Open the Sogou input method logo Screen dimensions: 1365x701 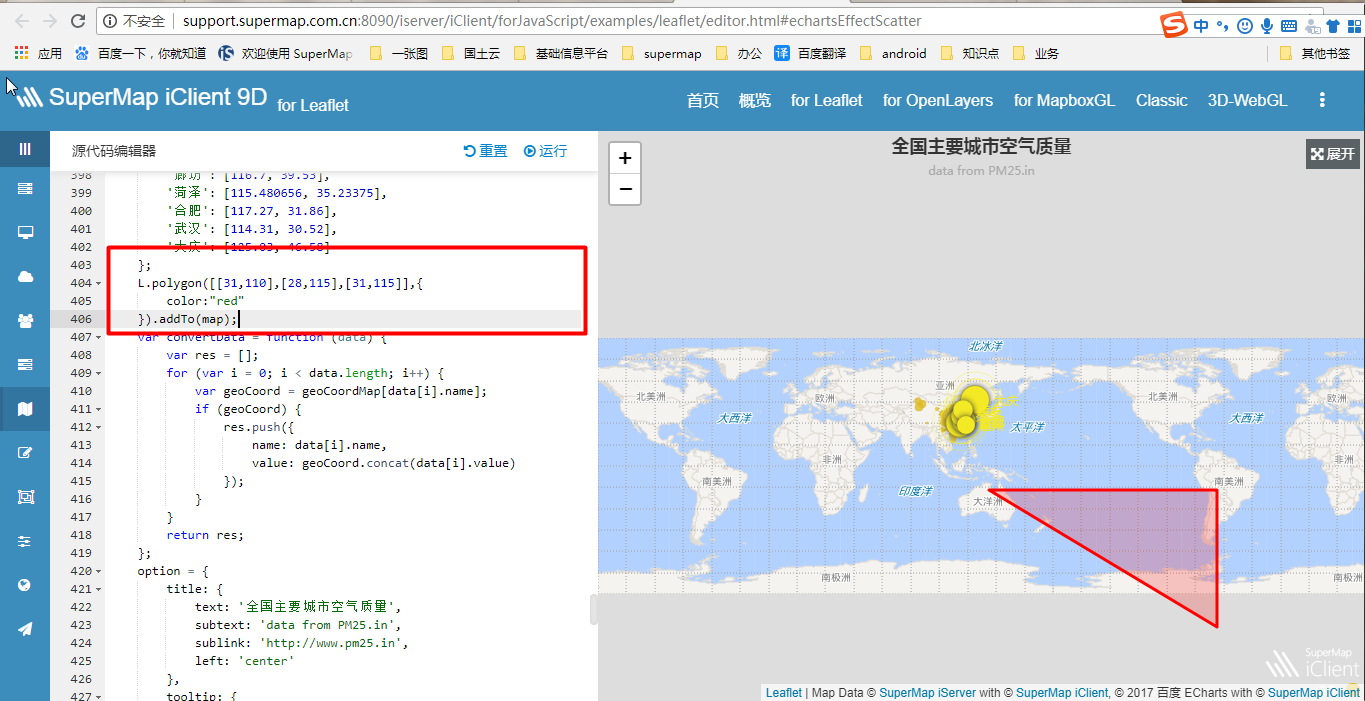coord(1174,25)
